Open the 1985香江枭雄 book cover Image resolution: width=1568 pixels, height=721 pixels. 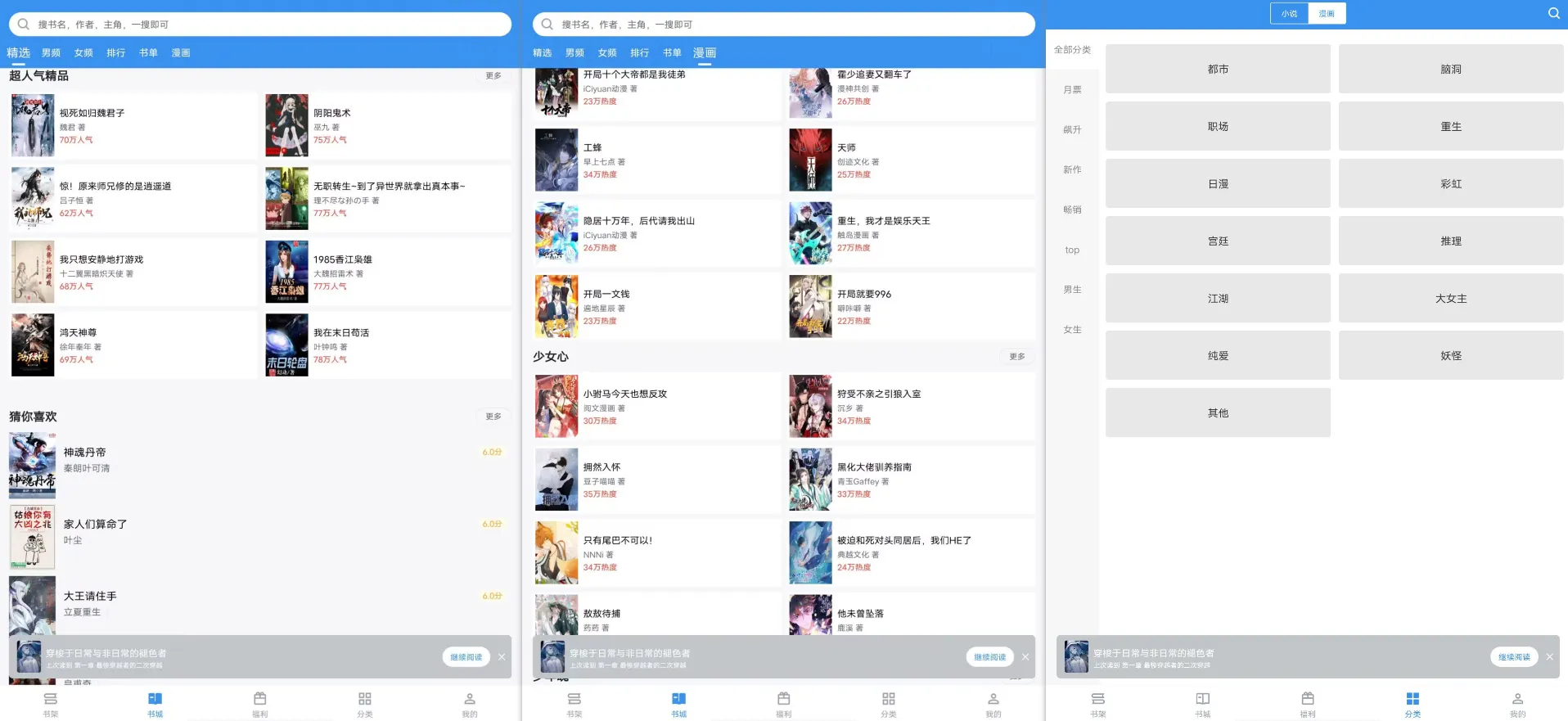click(x=286, y=272)
